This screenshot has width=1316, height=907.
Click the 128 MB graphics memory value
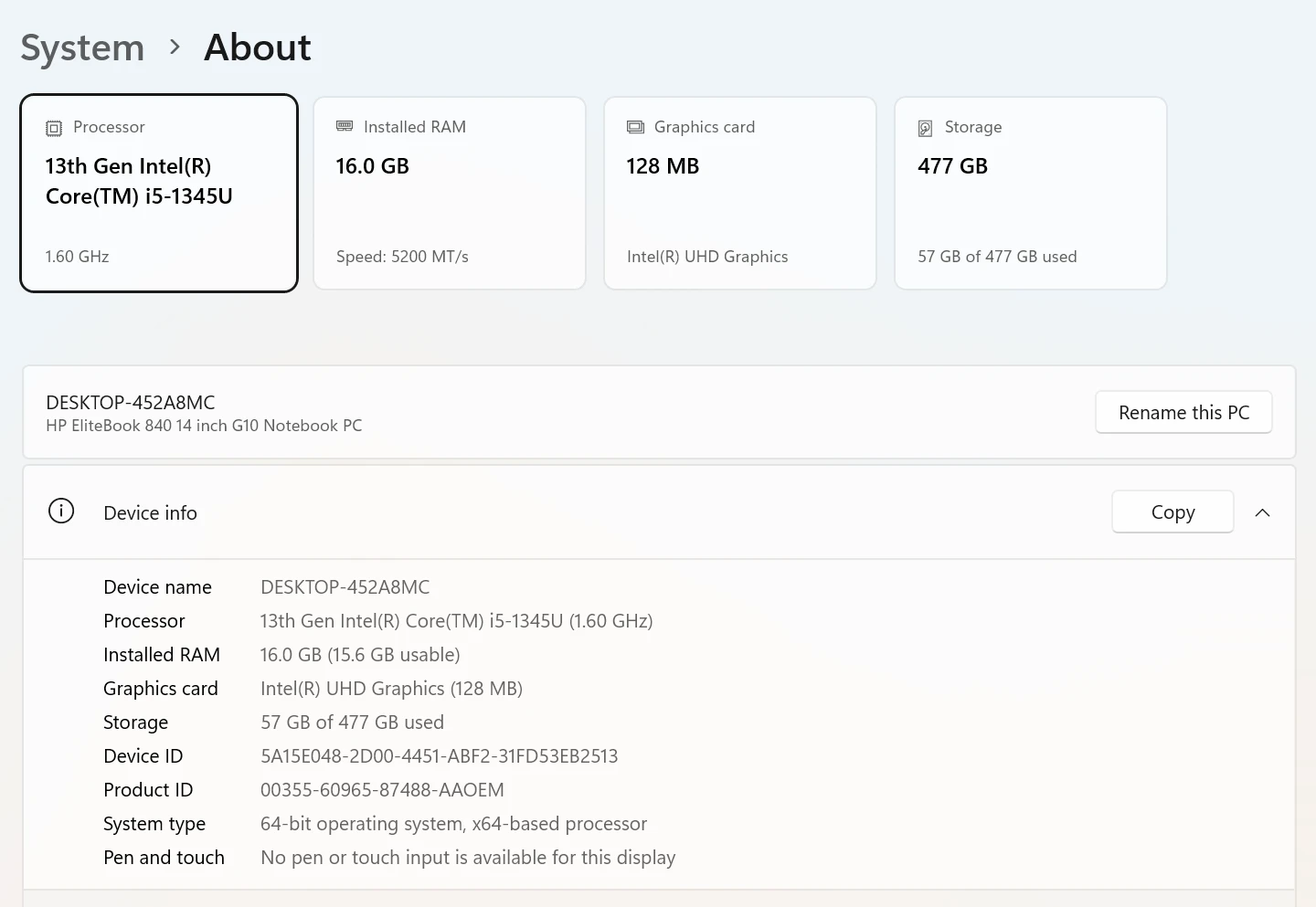pyautogui.click(x=663, y=166)
